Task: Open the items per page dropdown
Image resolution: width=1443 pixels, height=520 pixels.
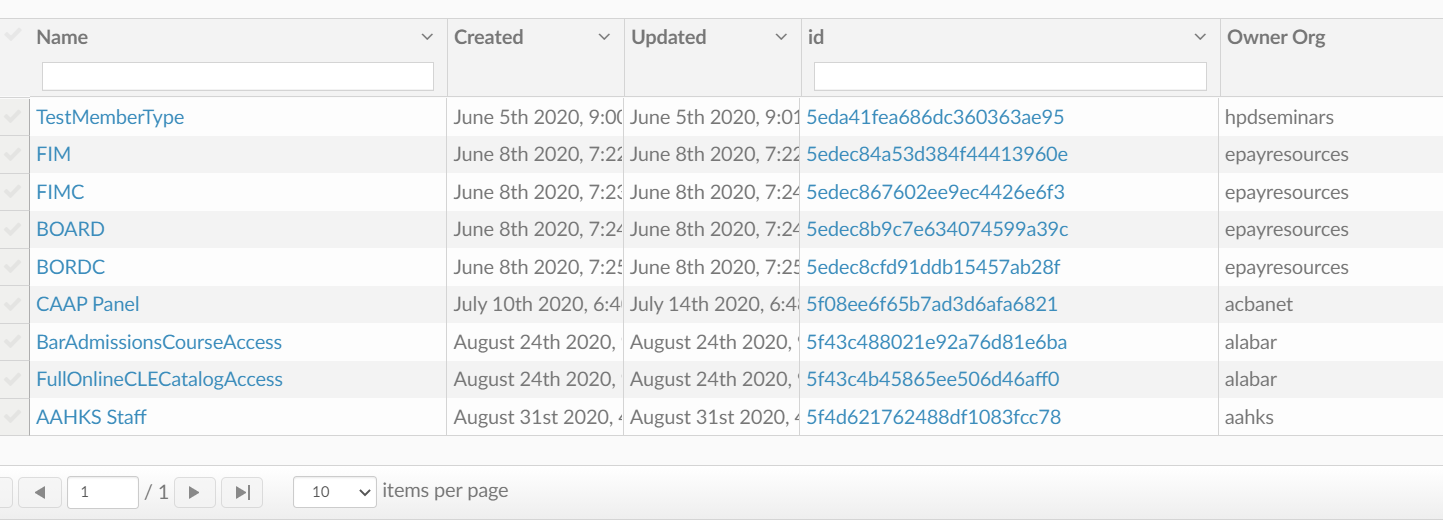Action: click(x=334, y=492)
